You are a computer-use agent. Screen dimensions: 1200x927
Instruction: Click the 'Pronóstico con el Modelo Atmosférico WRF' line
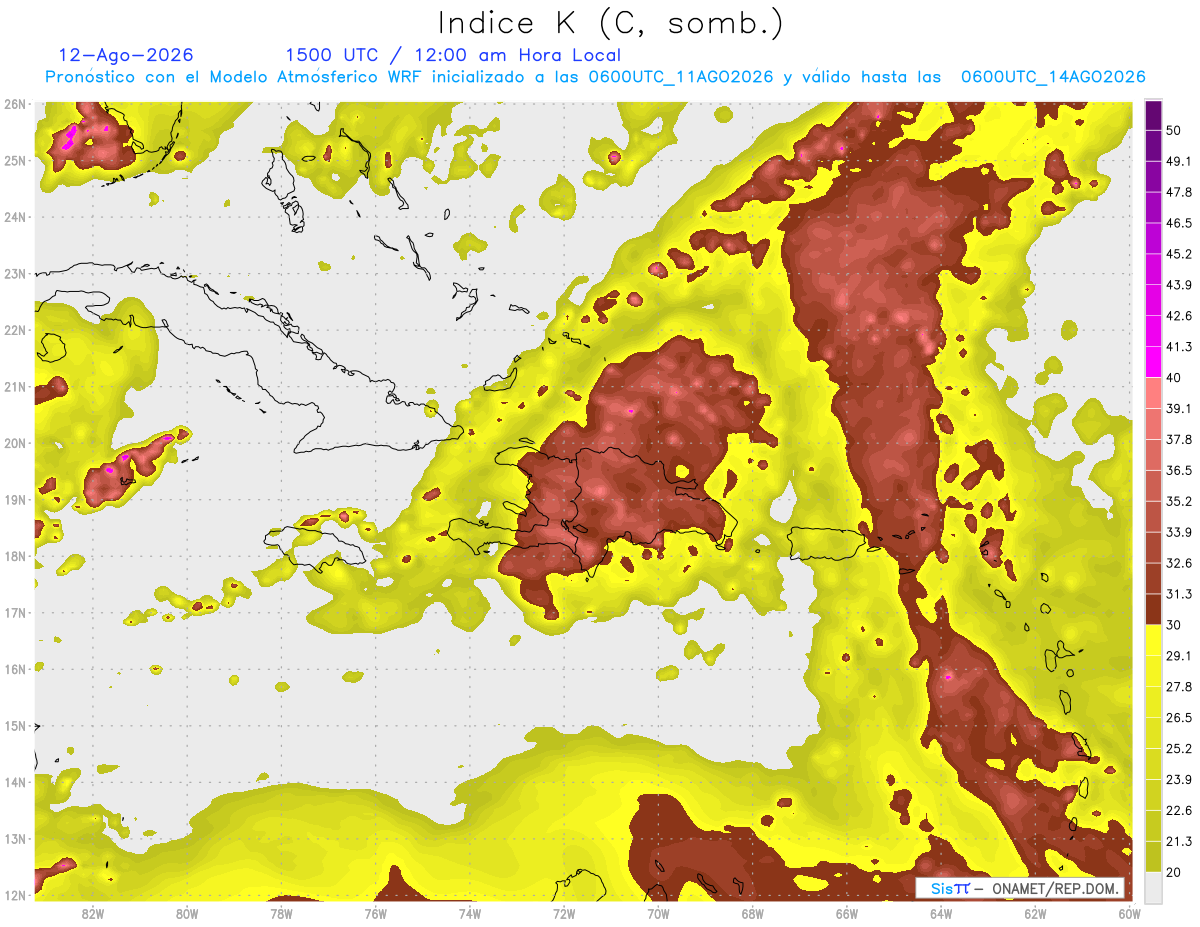point(595,77)
